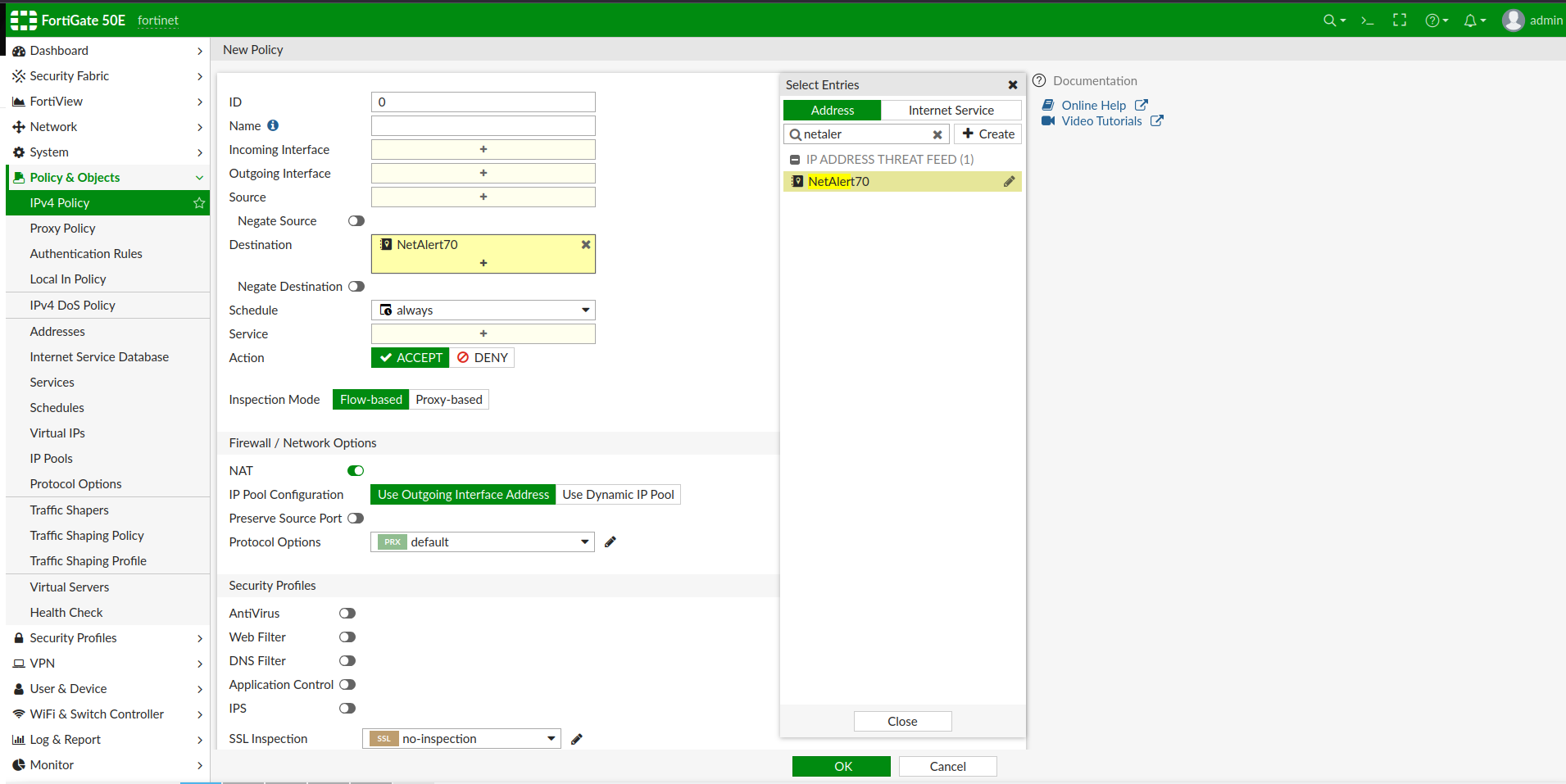This screenshot has width=1566, height=784.
Task: Click the System gear icon
Action: [x=19, y=152]
